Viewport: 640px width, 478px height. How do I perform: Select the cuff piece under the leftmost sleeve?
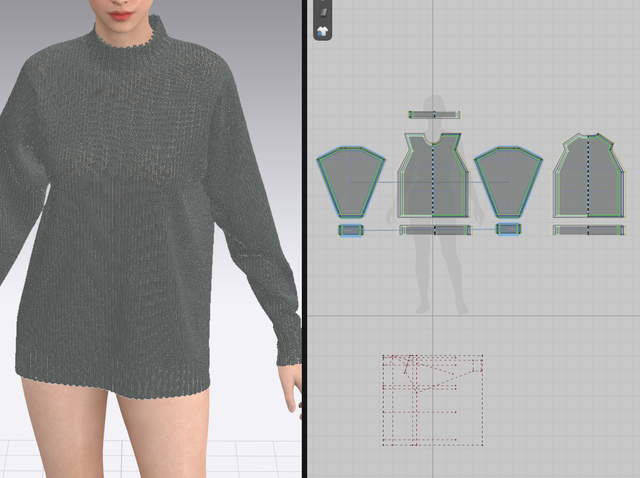coord(351,230)
